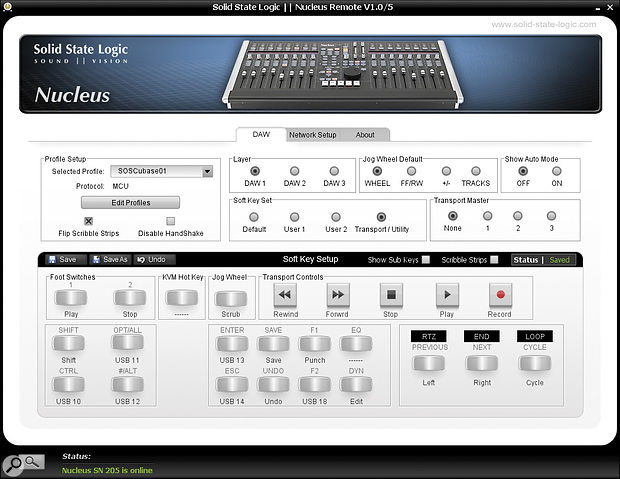Image resolution: width=620 pixels, height=479 pixels.
Task: Select the PREVIOUS Left soft key
Action: pos(429,363)
